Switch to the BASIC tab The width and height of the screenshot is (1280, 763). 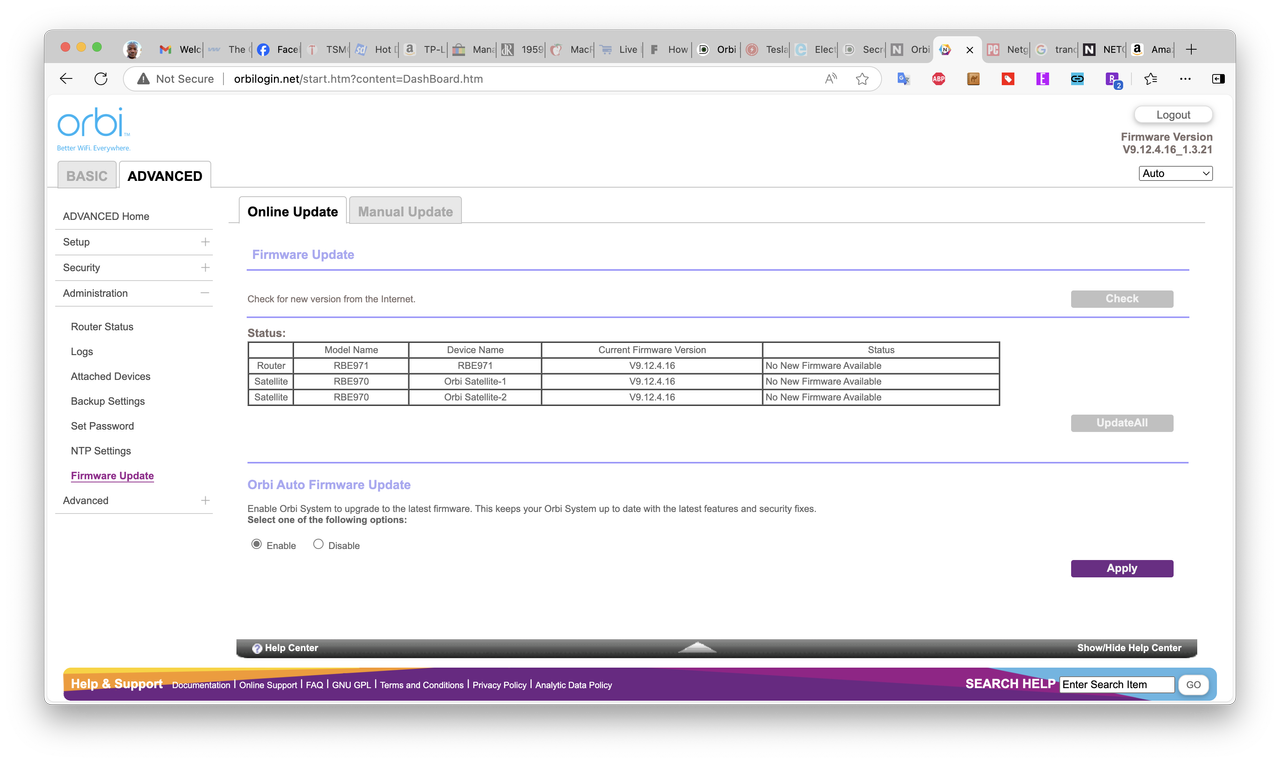point(87,175)
